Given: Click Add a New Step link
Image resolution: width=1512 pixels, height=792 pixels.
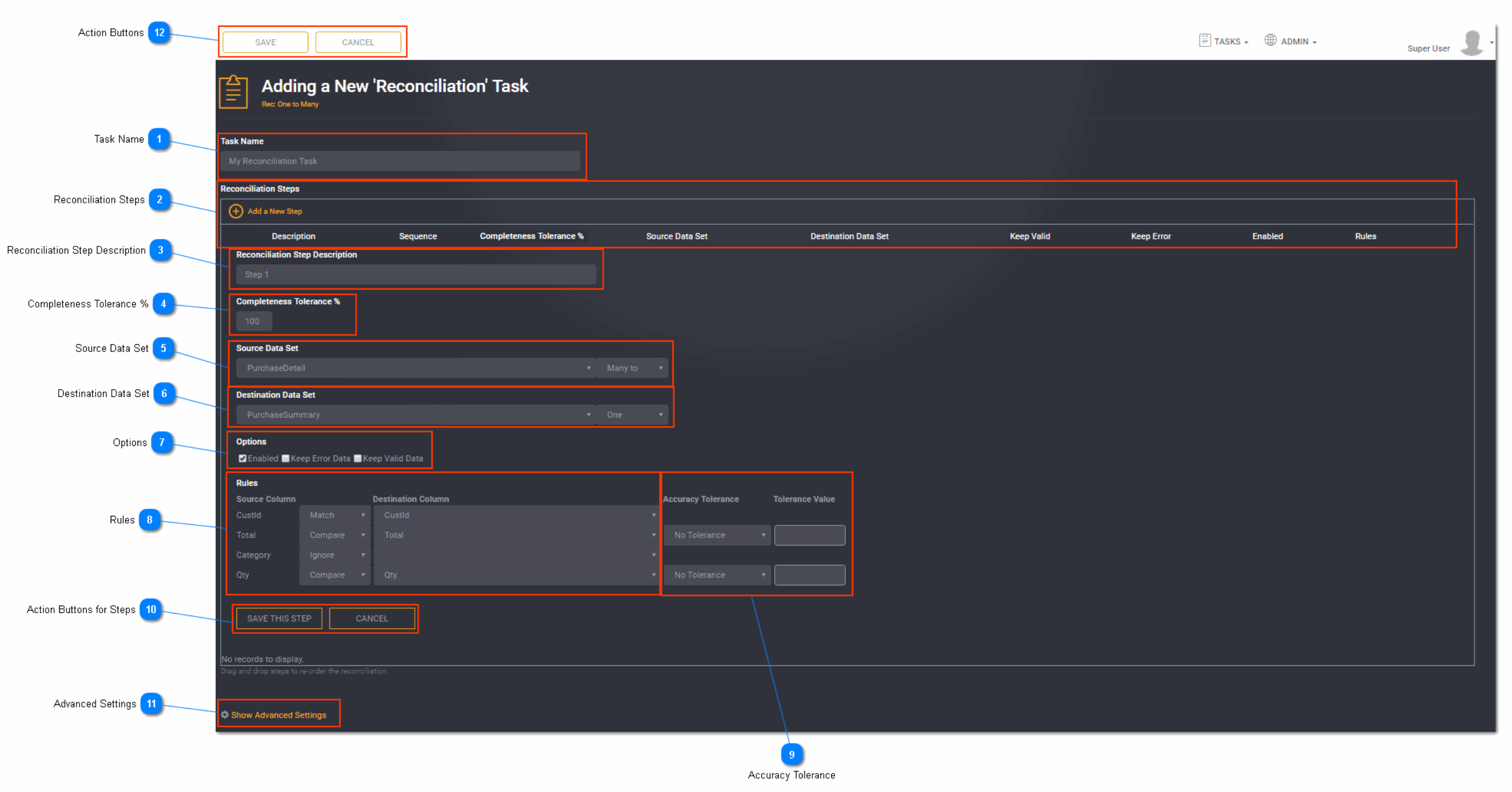Looking at the screenshot, I should (274, 211).
